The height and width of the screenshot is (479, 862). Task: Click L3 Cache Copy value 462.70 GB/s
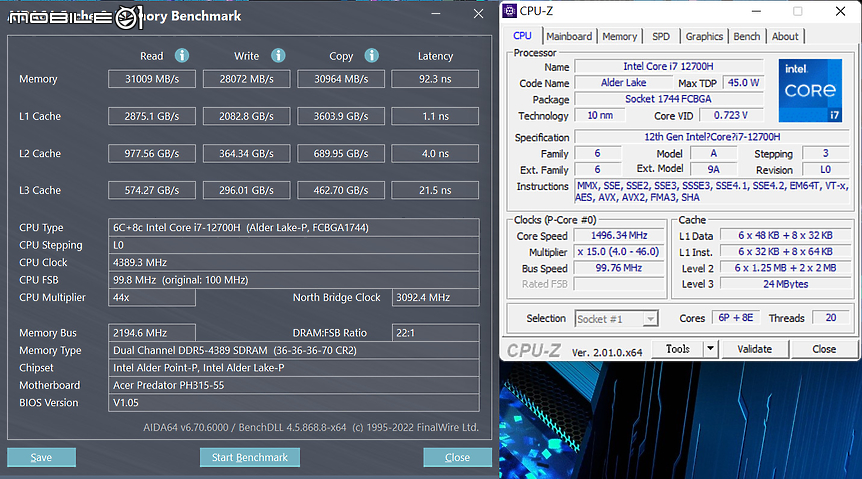(x=341, y=190)
